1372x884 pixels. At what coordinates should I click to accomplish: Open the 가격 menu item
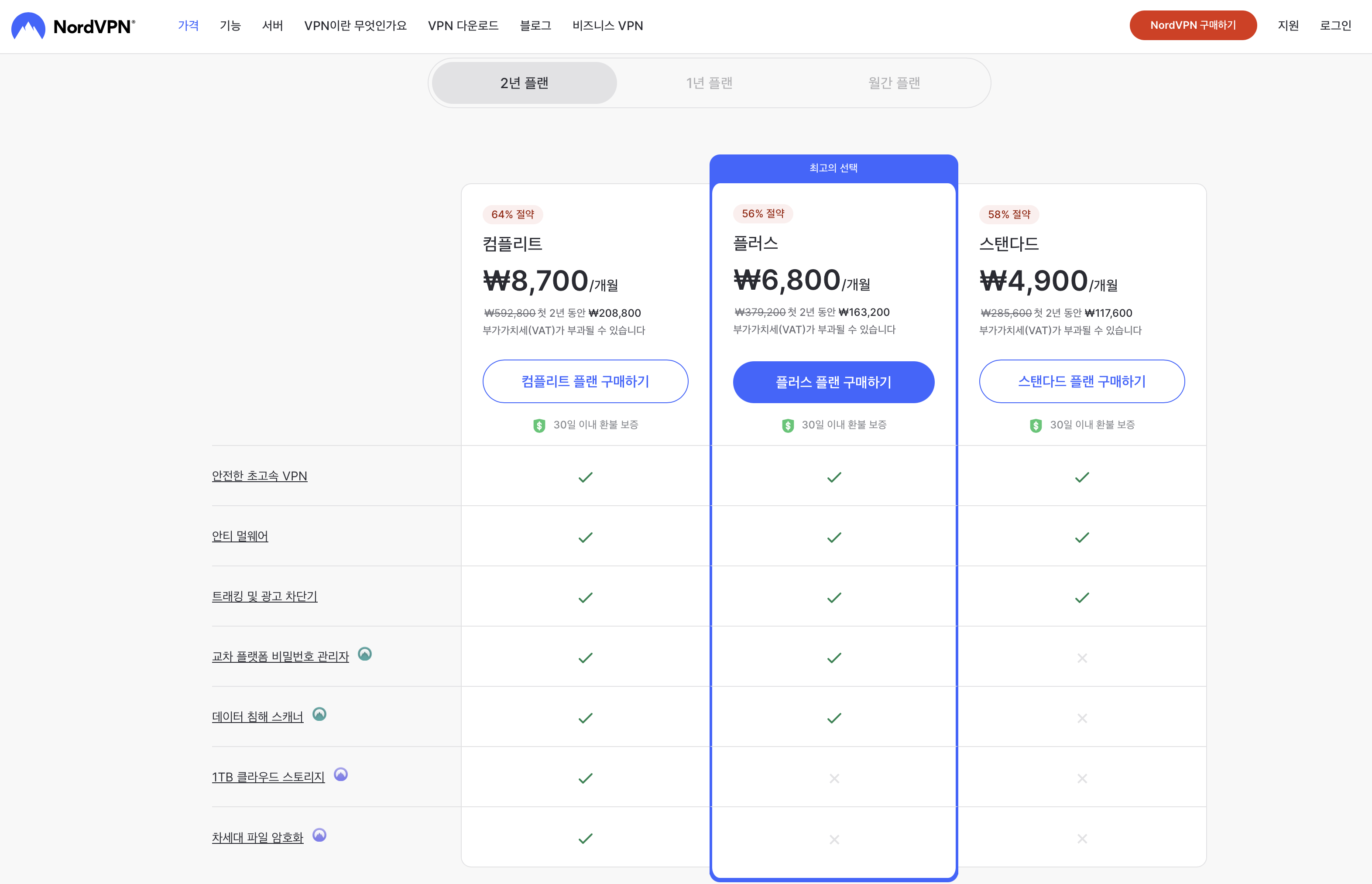pos(188,26)
